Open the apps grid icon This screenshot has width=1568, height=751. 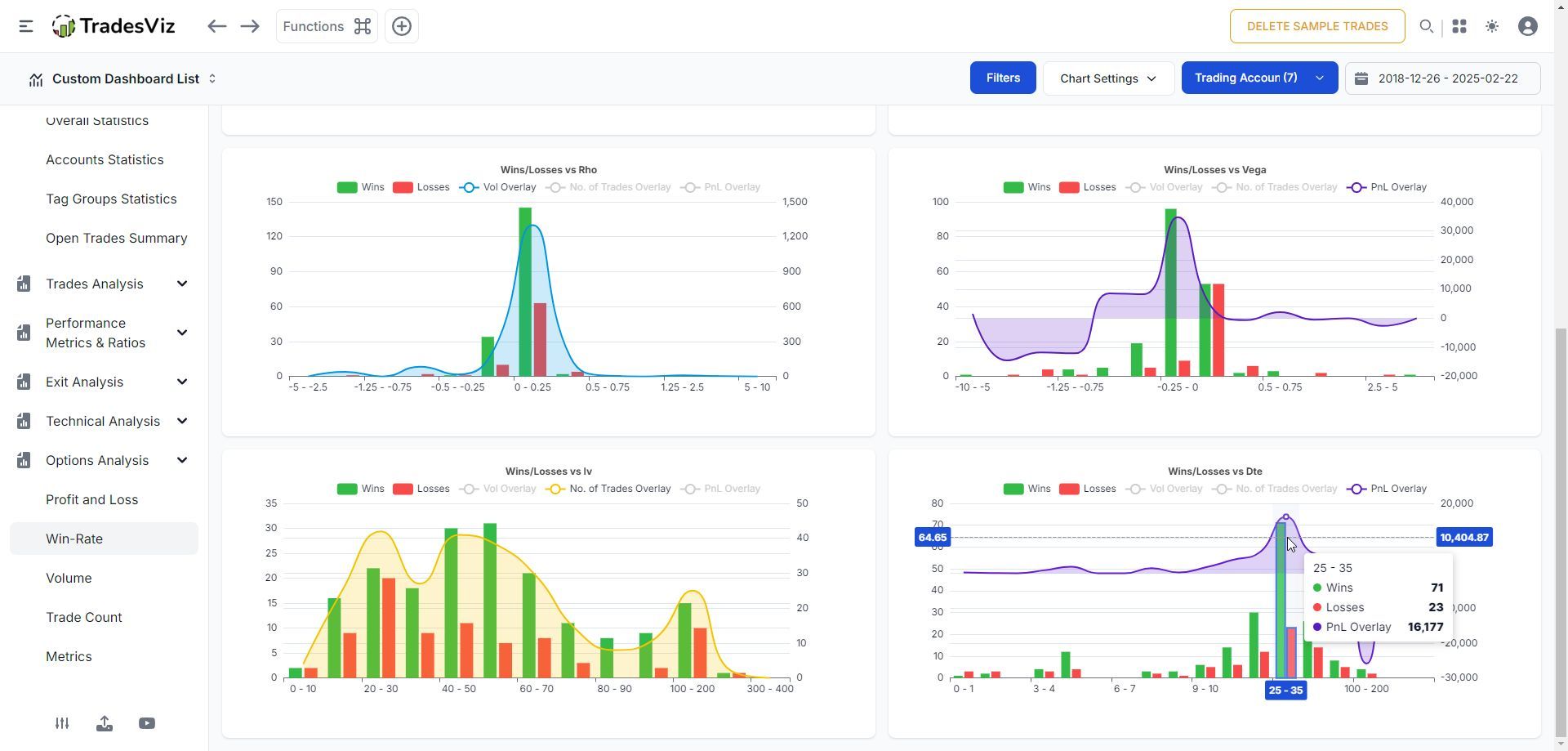pyautogui.click(x=1459, y=26)
